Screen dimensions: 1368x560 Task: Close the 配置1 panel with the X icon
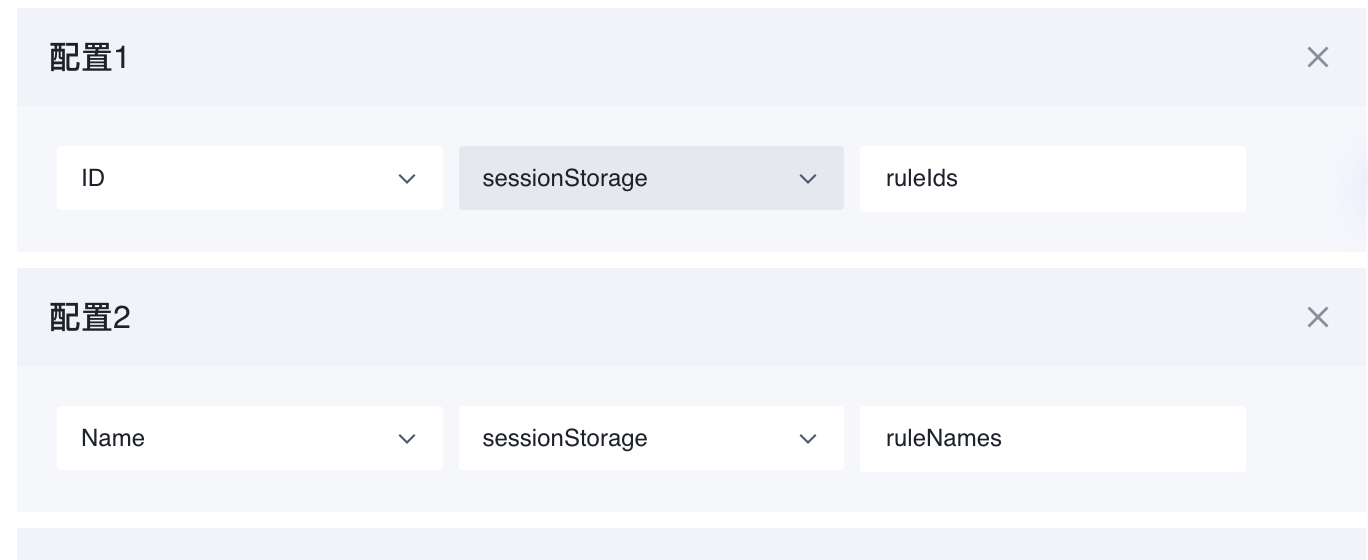(x=1317, y=58)
